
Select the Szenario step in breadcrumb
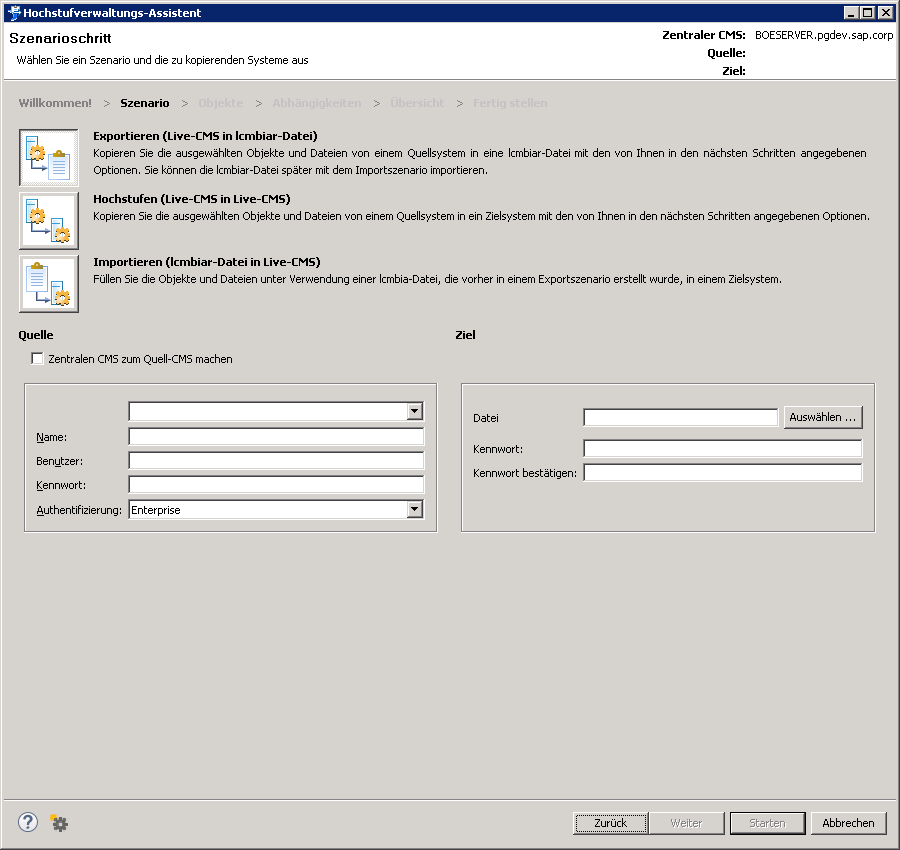tap(145, 103)
